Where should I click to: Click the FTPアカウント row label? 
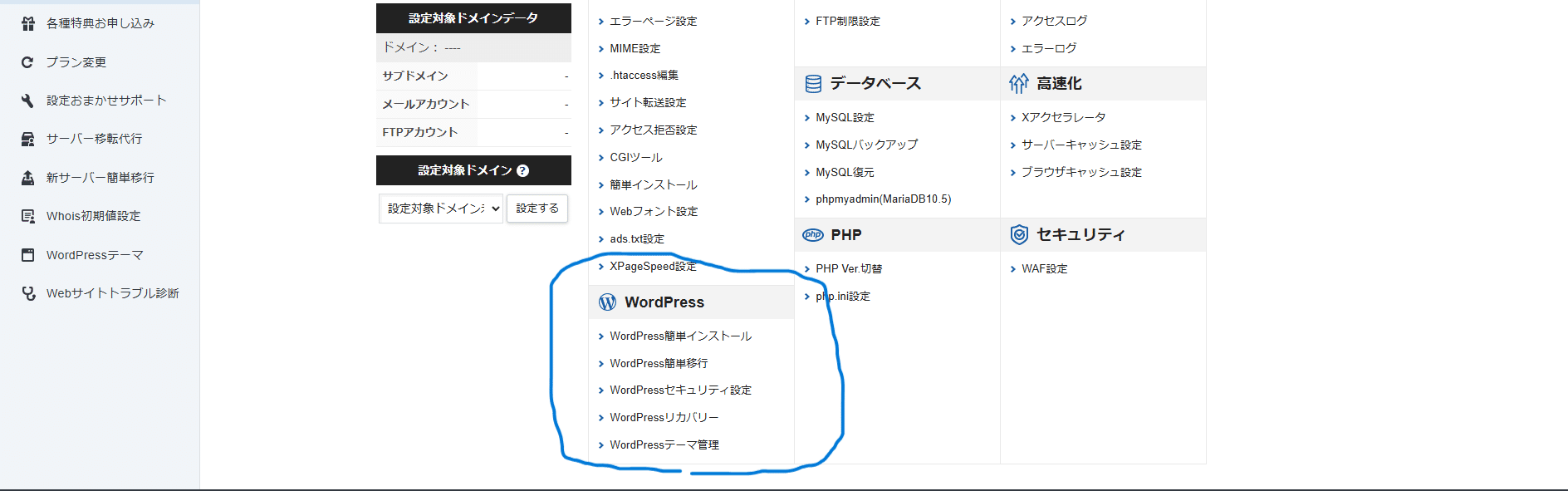[420, 132]
